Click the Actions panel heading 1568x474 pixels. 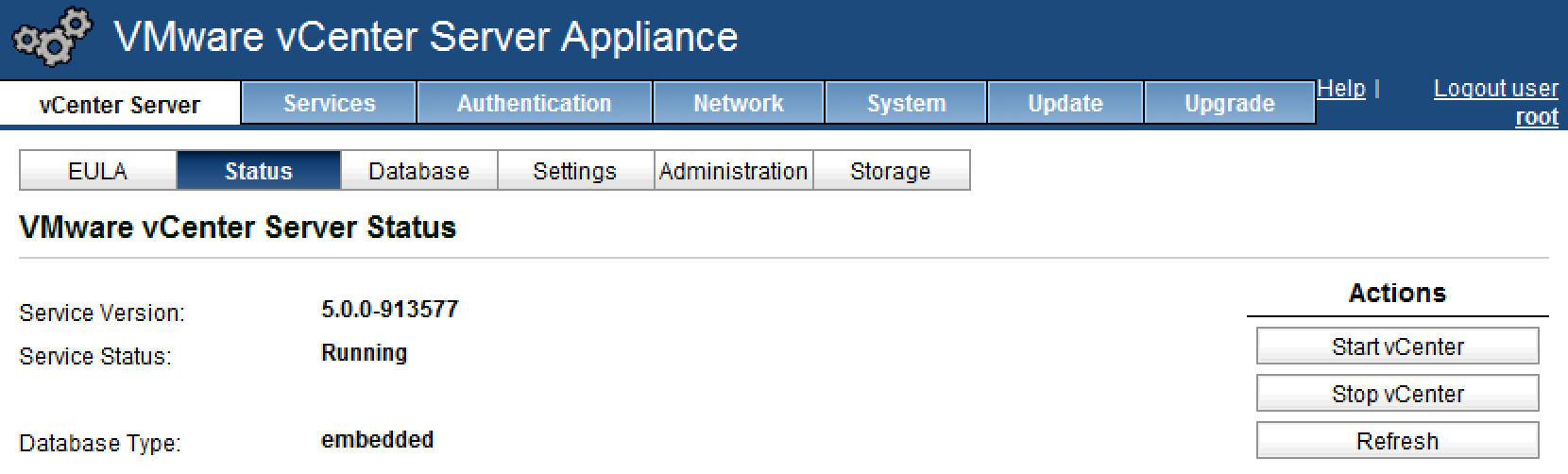pyautogui.click(x=1398, y=293)
